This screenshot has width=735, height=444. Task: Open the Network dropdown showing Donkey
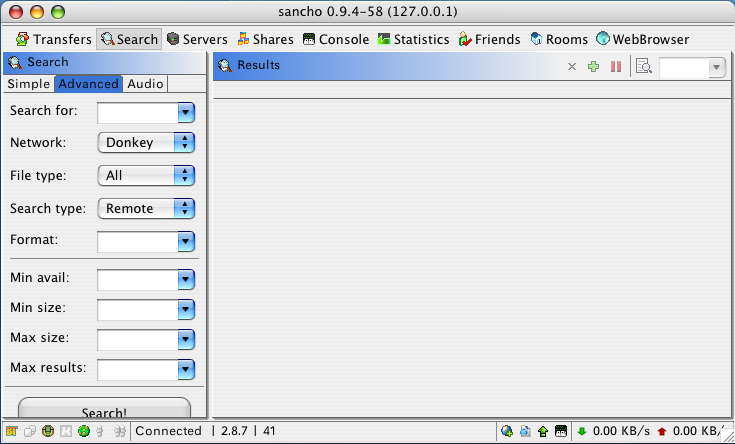coord(146,143)
